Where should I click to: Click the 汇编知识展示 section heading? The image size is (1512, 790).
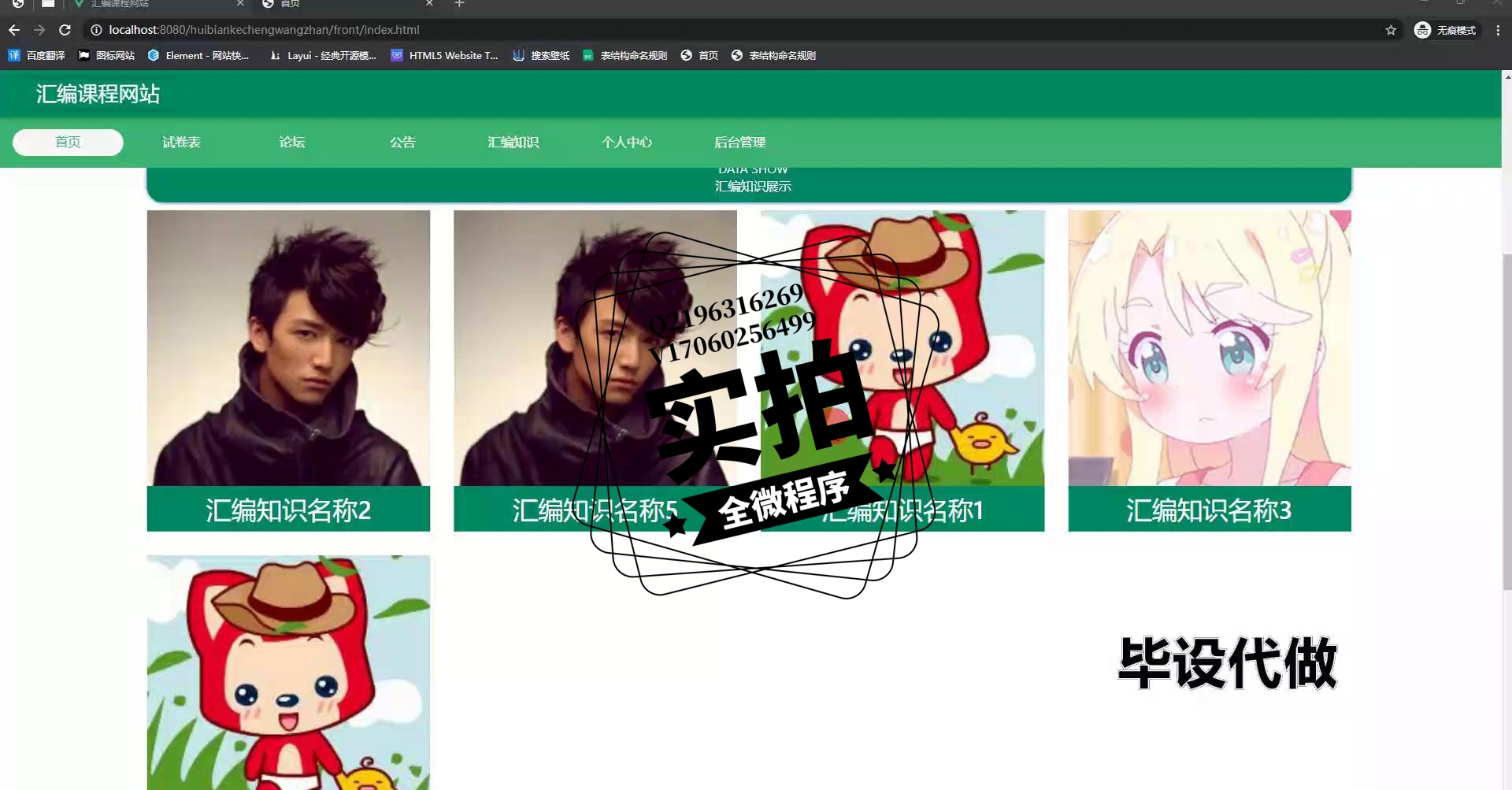[753, 187]
